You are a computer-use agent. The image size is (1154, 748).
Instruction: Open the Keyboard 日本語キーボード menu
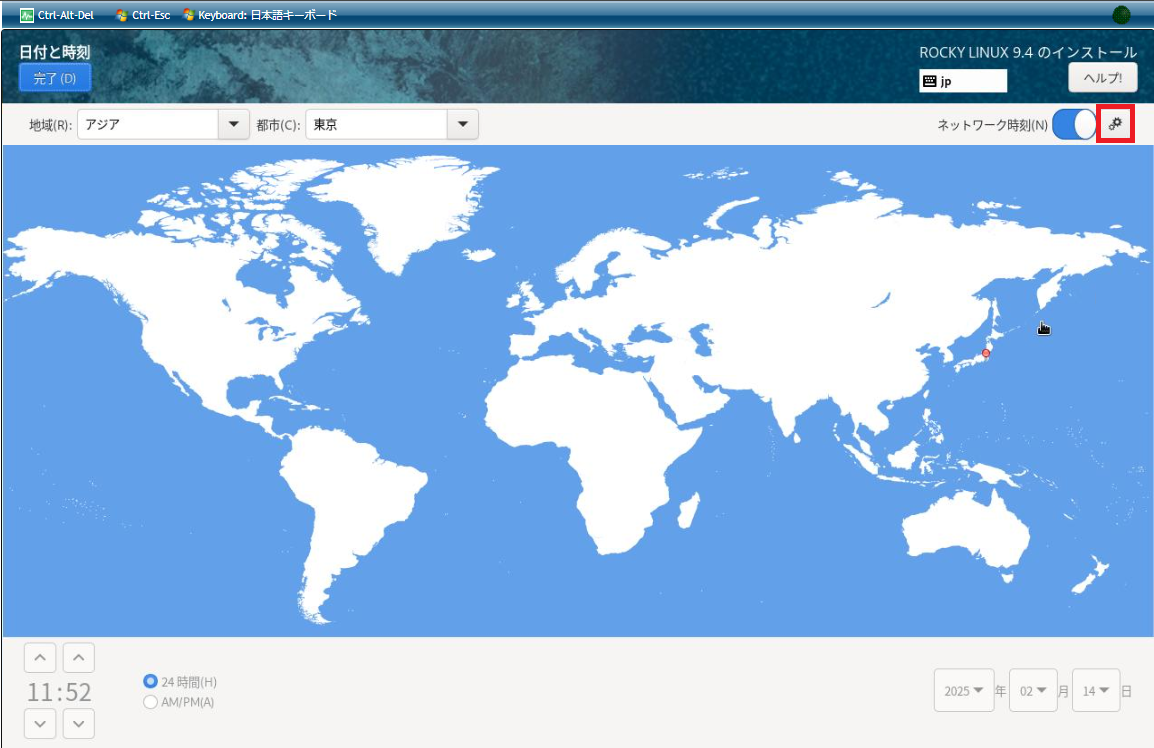click(260, 15)
